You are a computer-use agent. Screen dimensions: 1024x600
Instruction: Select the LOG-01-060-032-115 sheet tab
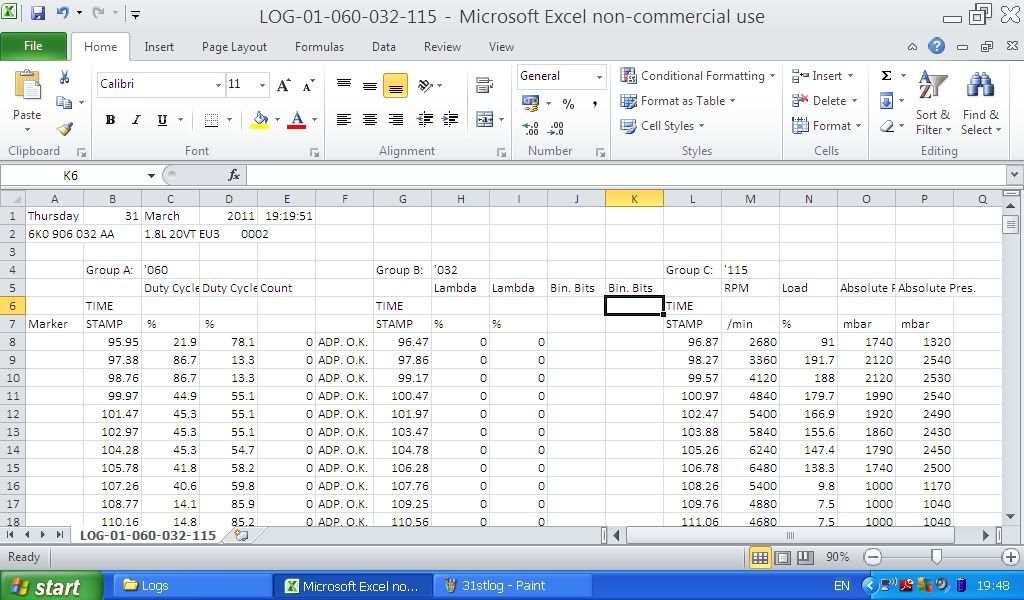click(x=147, y=535)
